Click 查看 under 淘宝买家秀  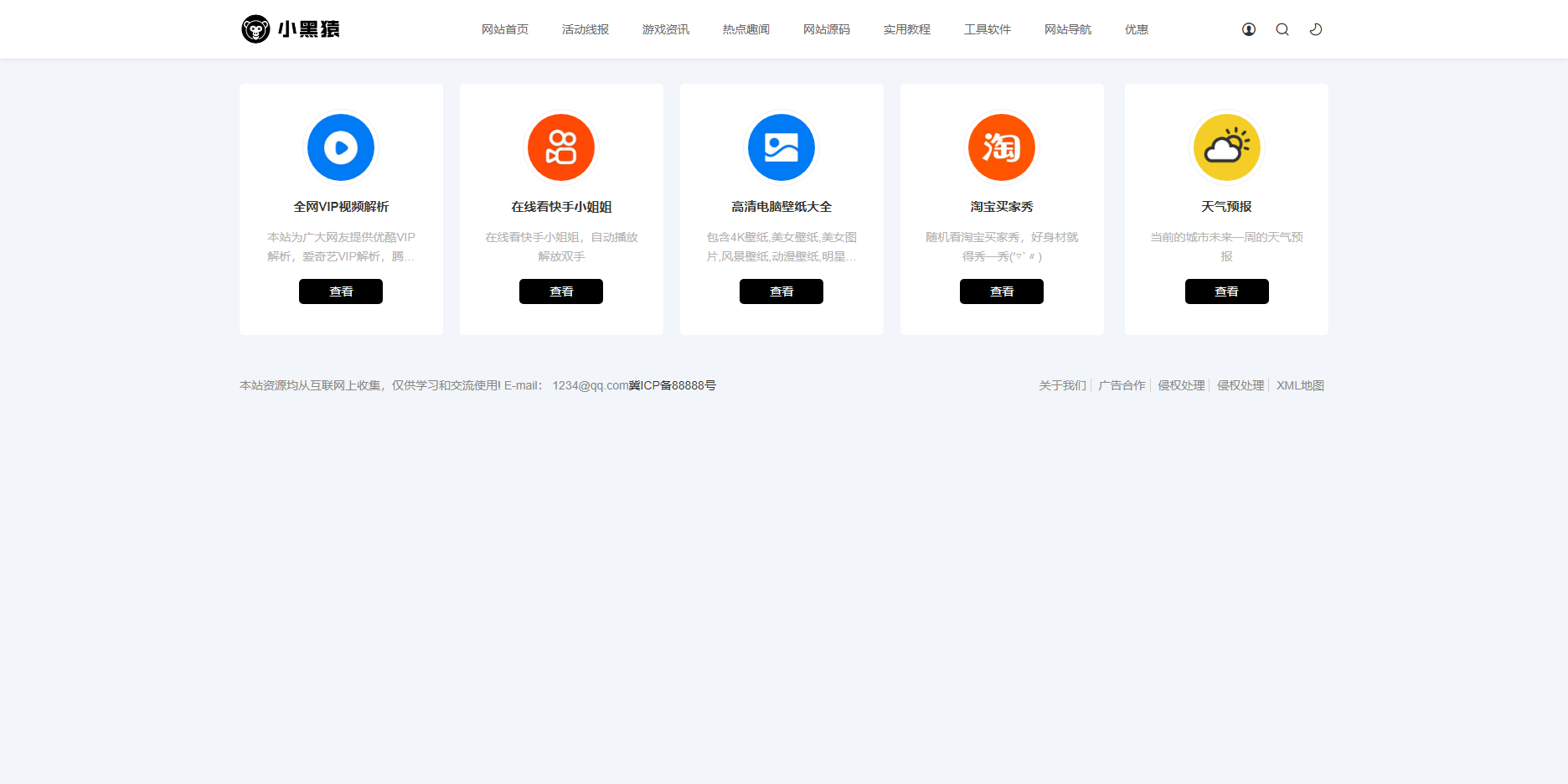tap(1002, 291)
